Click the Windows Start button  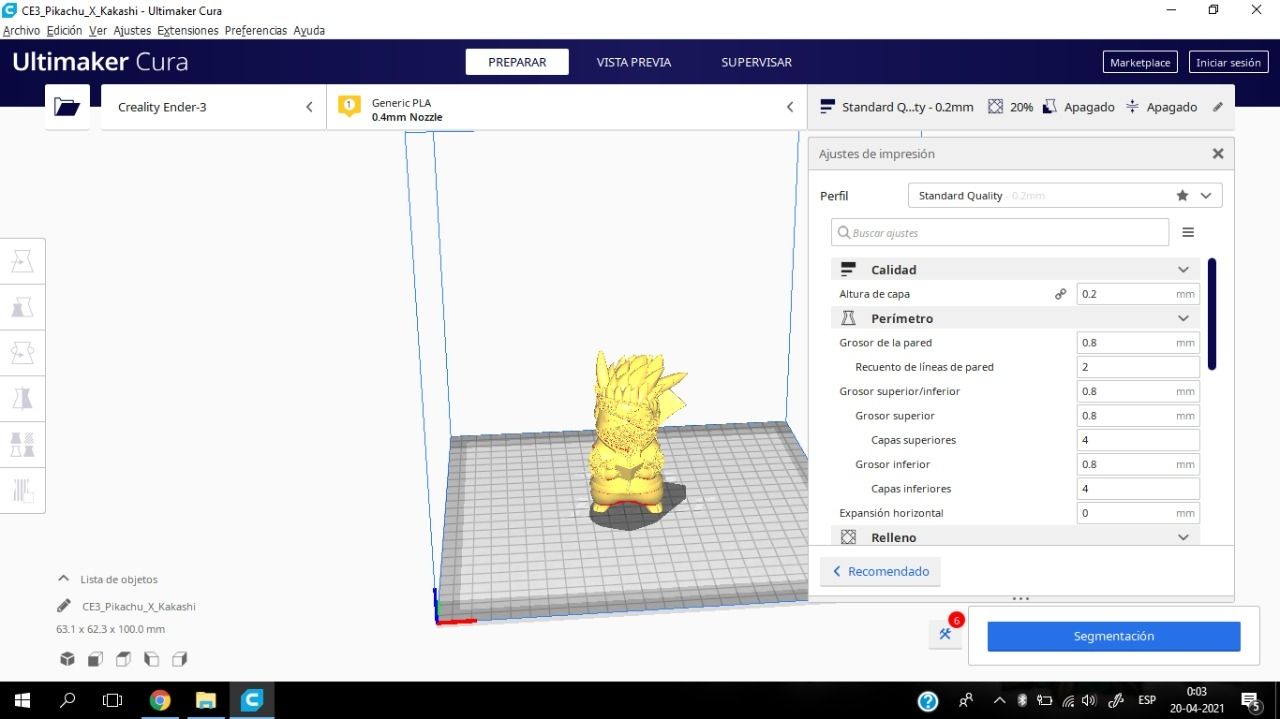click(x=22, y=700)
